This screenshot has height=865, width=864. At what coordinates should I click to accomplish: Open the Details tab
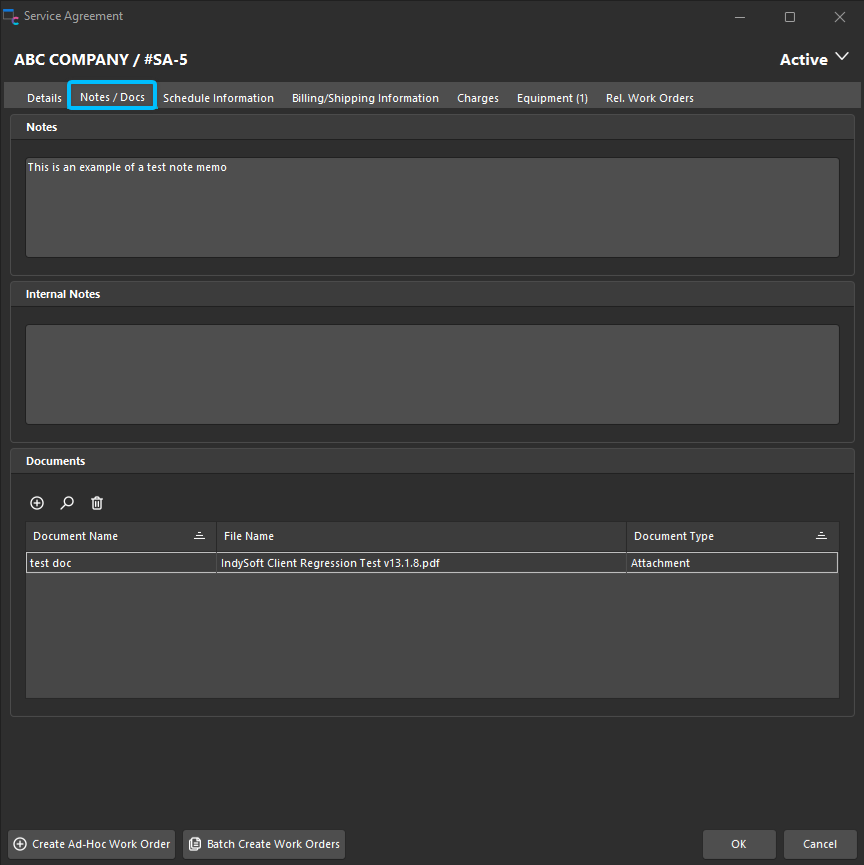coord(44,98)
